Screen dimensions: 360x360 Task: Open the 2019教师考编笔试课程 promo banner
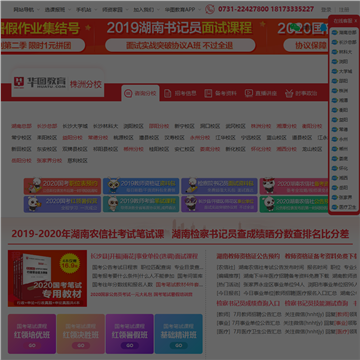[141, 204]
